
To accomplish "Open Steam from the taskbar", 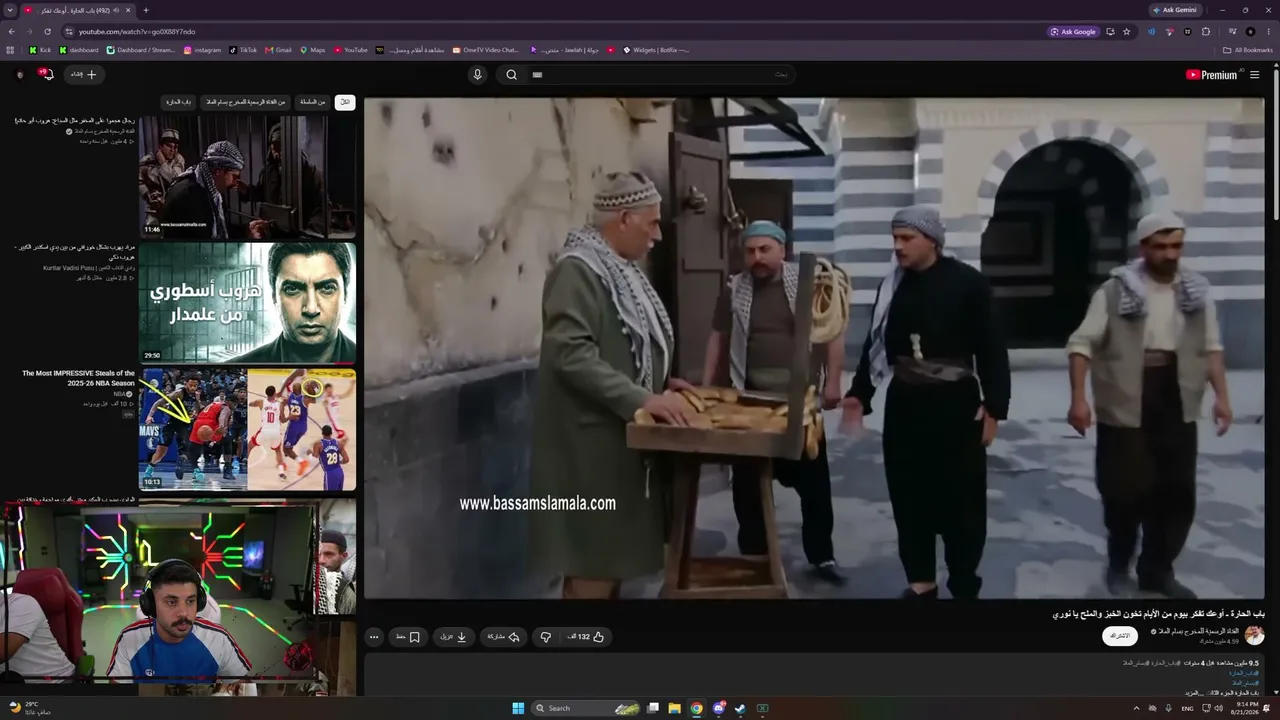I will pos(740,708).
